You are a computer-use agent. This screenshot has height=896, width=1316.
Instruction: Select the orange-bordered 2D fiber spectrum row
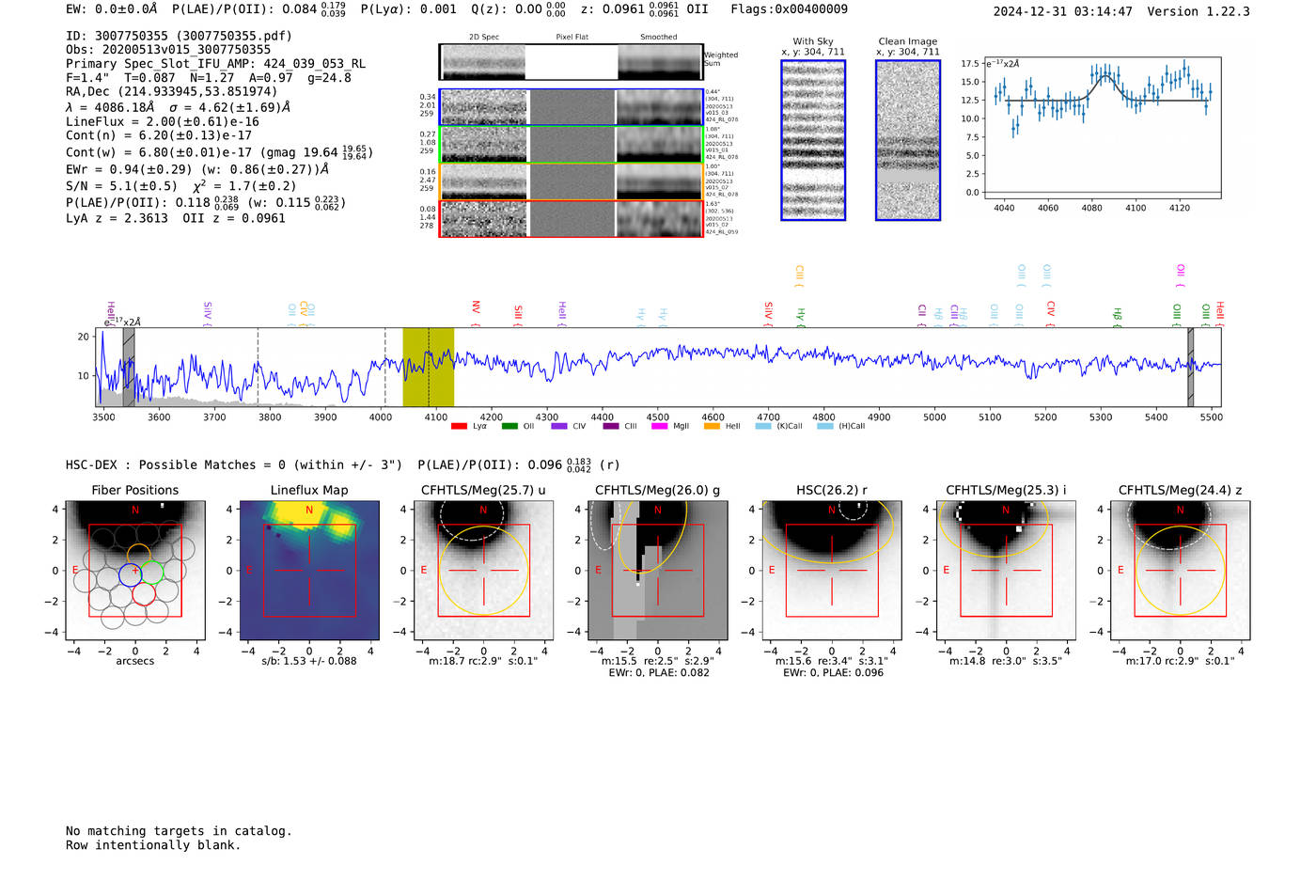click(x=572, y=181)
